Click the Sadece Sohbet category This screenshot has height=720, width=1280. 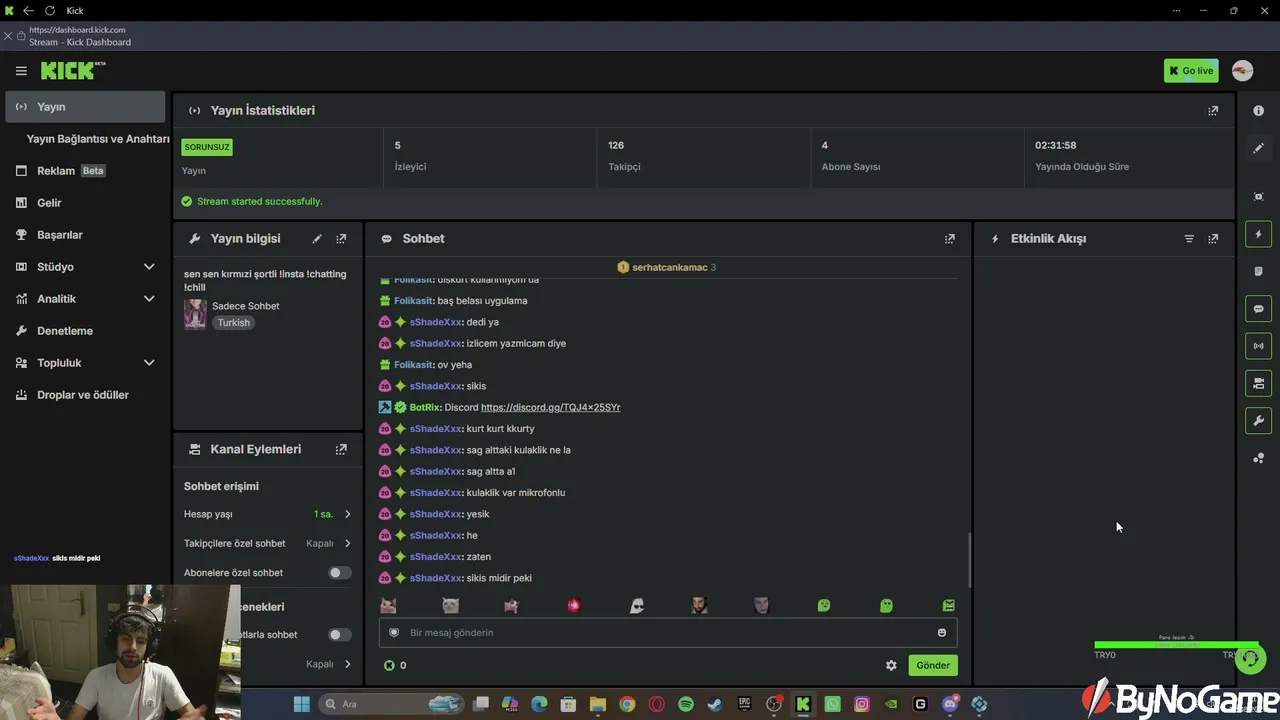tap(245, 306)
